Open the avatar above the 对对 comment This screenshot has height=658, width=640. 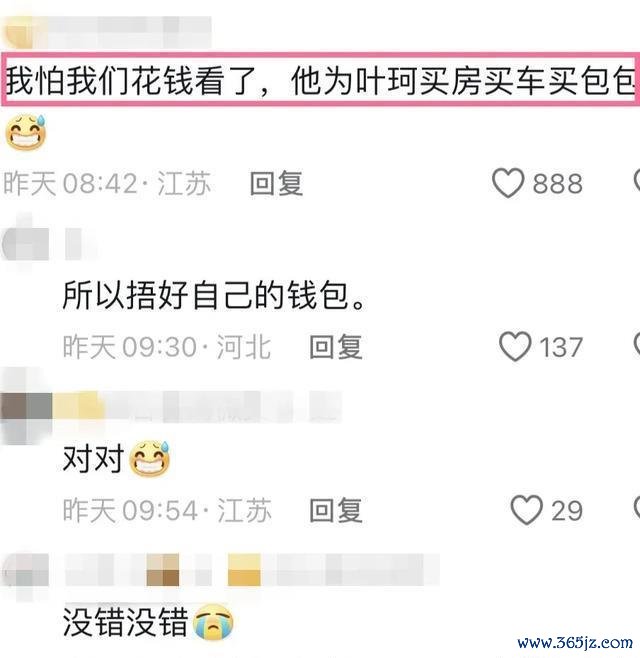click(26, 406)
